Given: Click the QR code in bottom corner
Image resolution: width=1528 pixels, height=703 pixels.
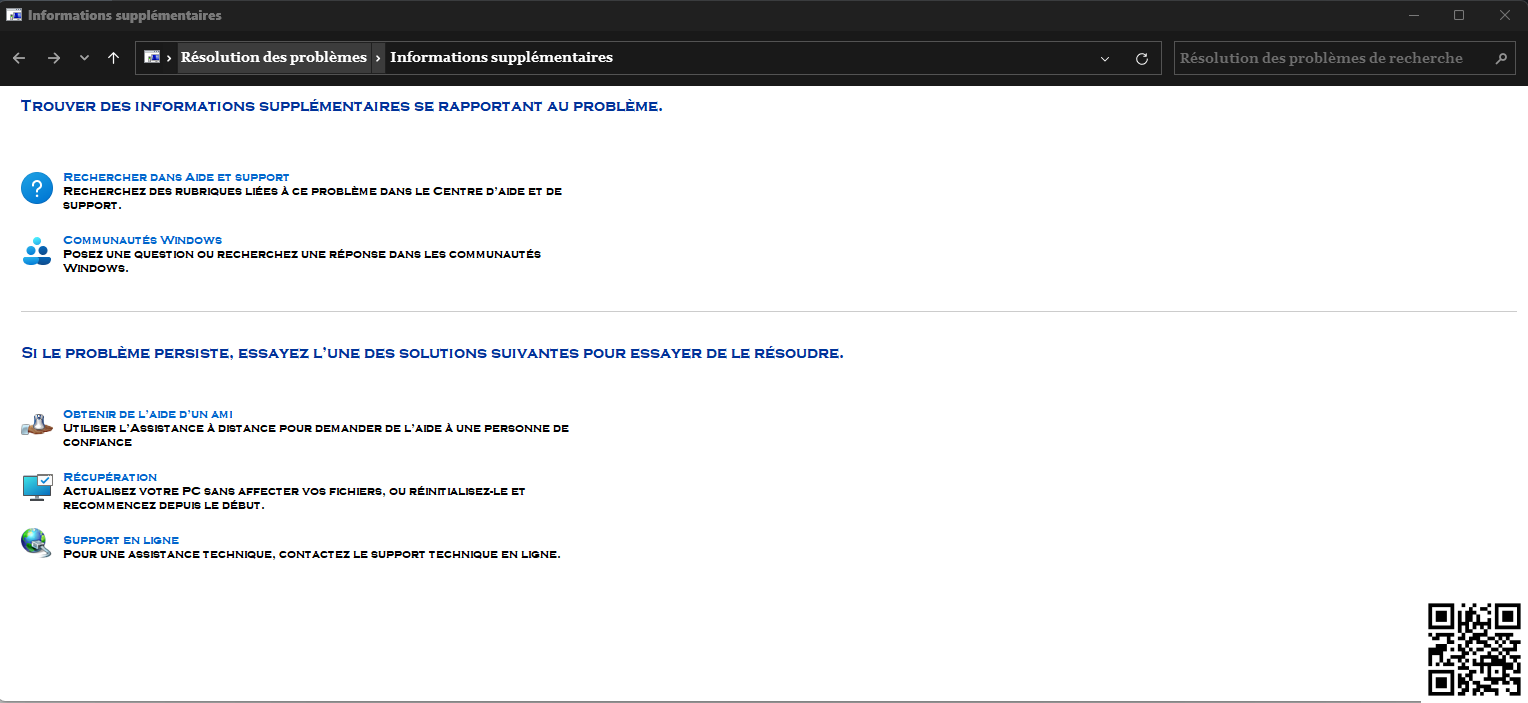Looking at the screenshot, I should [1474, 650].
